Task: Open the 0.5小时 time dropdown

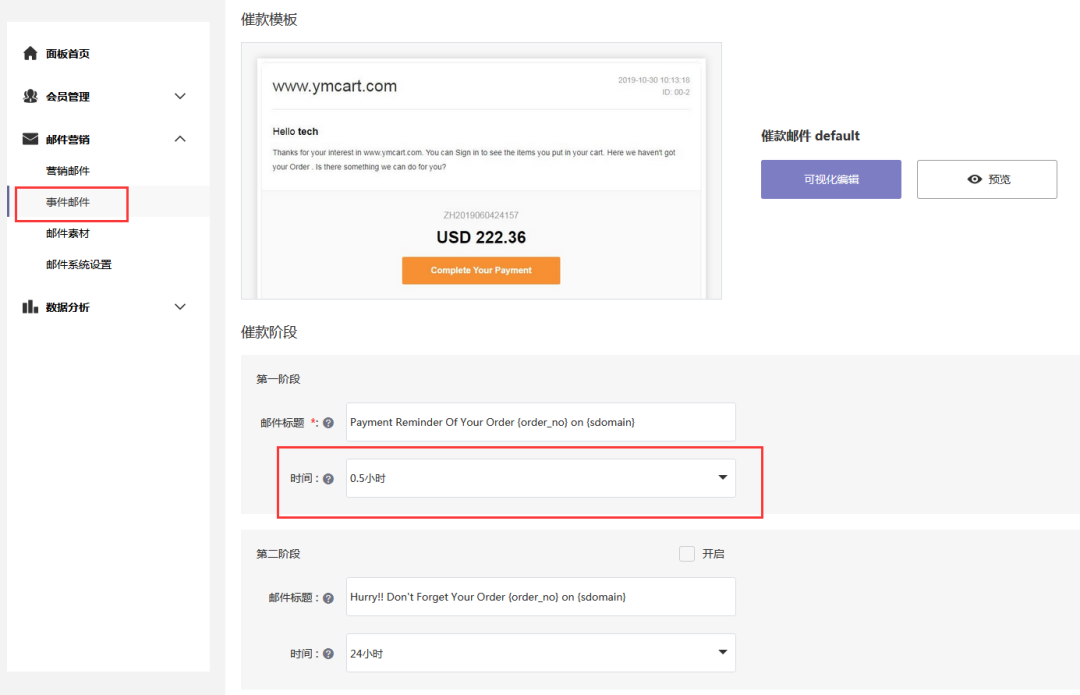Action: pos(540,478)
